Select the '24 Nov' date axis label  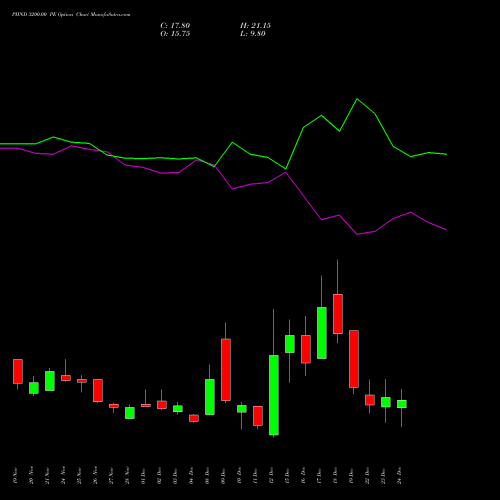(x=63, y=476)
